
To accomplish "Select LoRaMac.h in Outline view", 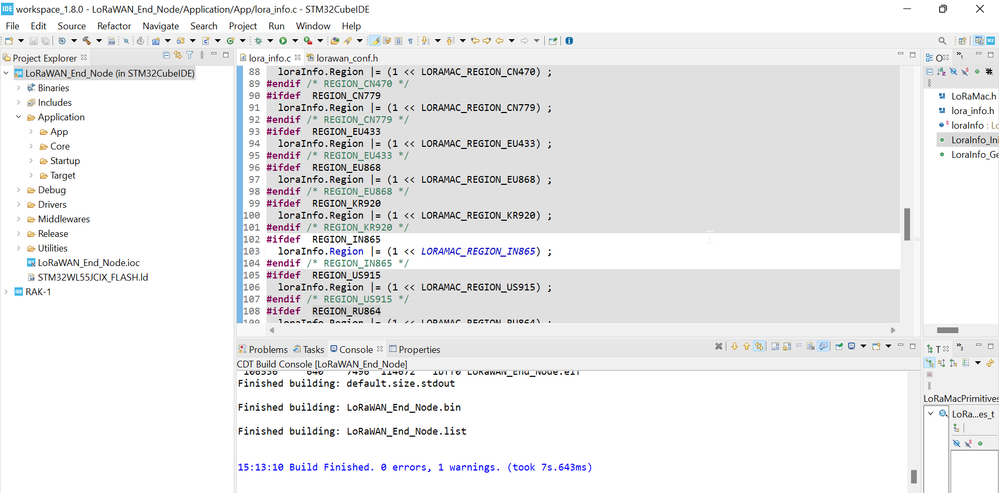I will pos(967,96).
